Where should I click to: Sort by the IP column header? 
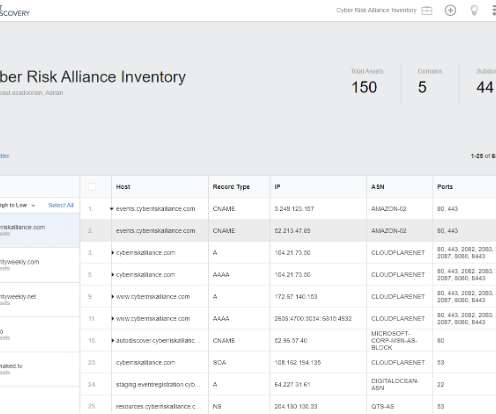click(277, 187)
